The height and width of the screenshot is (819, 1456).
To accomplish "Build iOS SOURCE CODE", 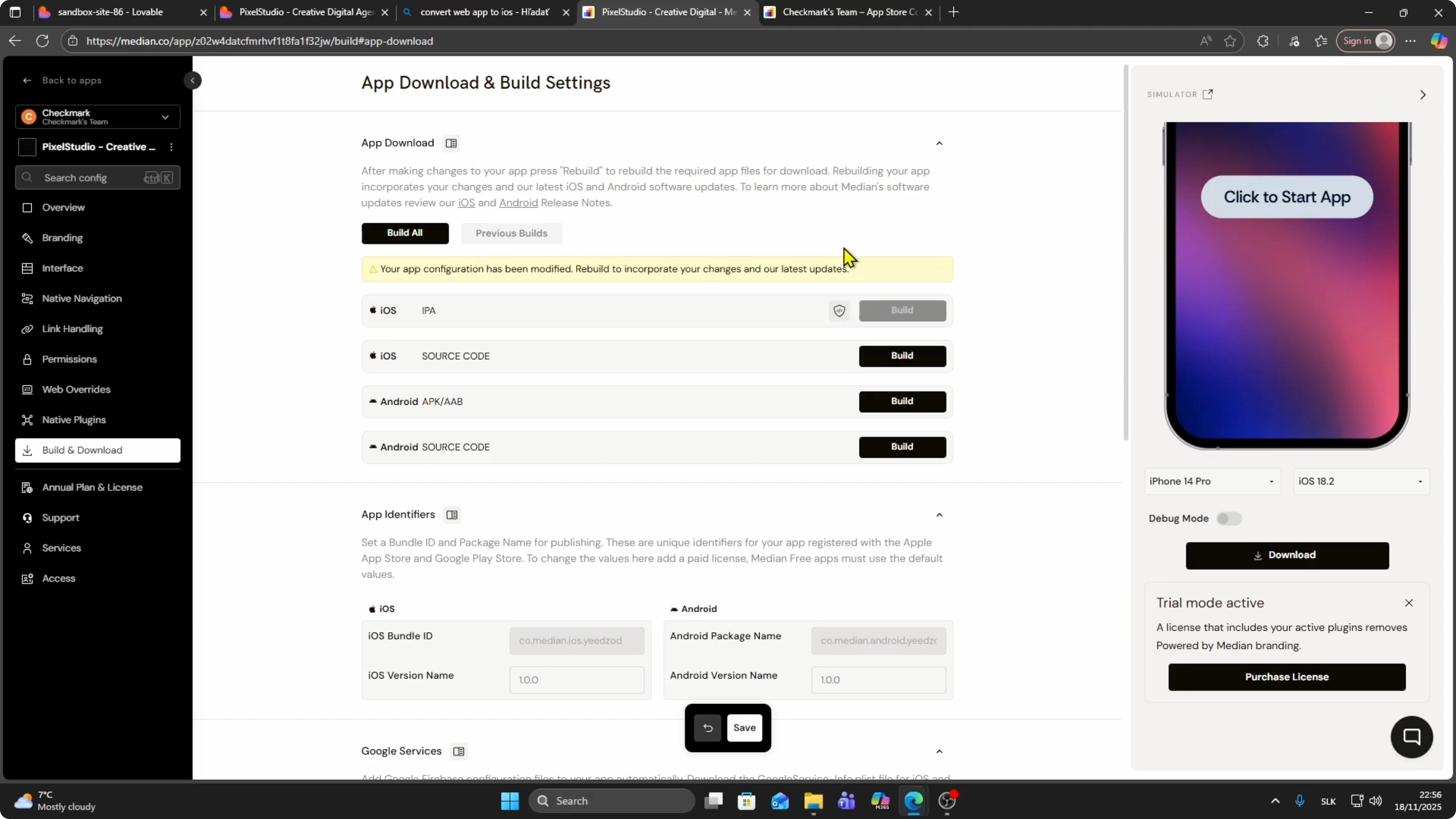I will (x=902, y=356).
